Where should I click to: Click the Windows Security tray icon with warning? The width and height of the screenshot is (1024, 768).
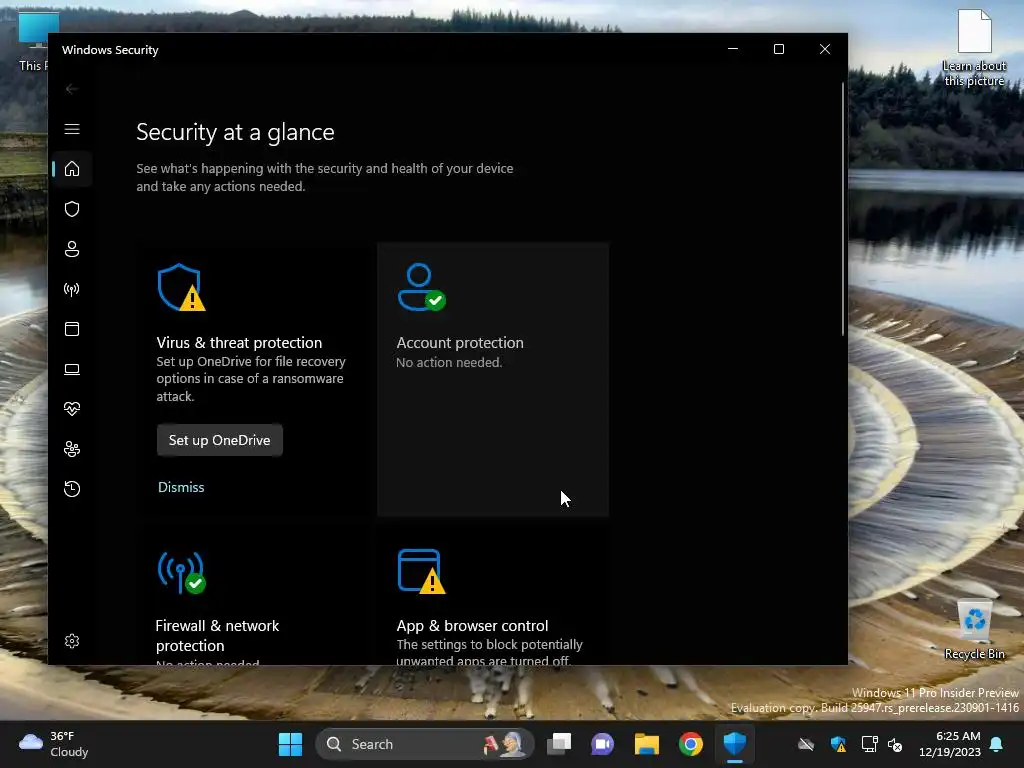839,744
